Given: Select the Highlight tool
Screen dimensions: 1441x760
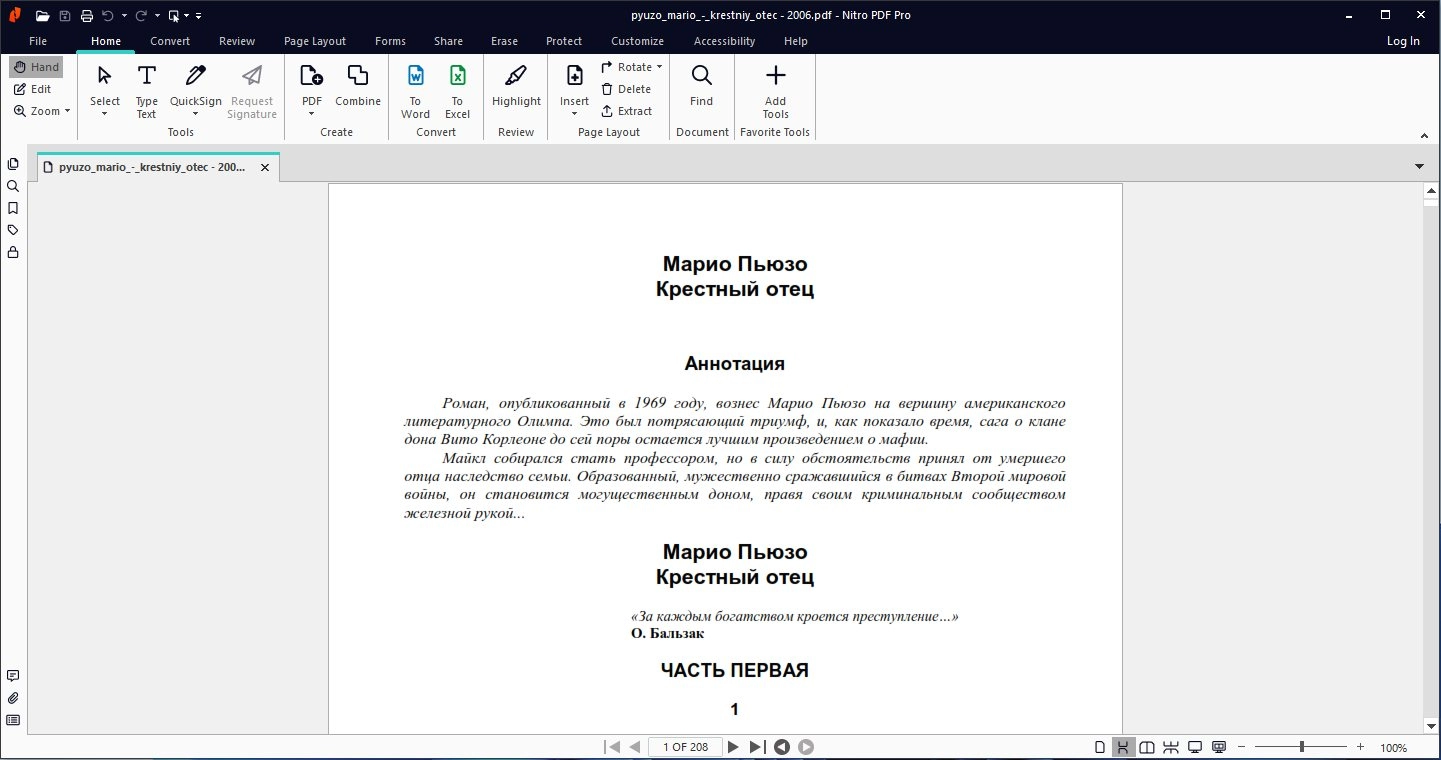Looking at the screenshot, I should (516, 85).
